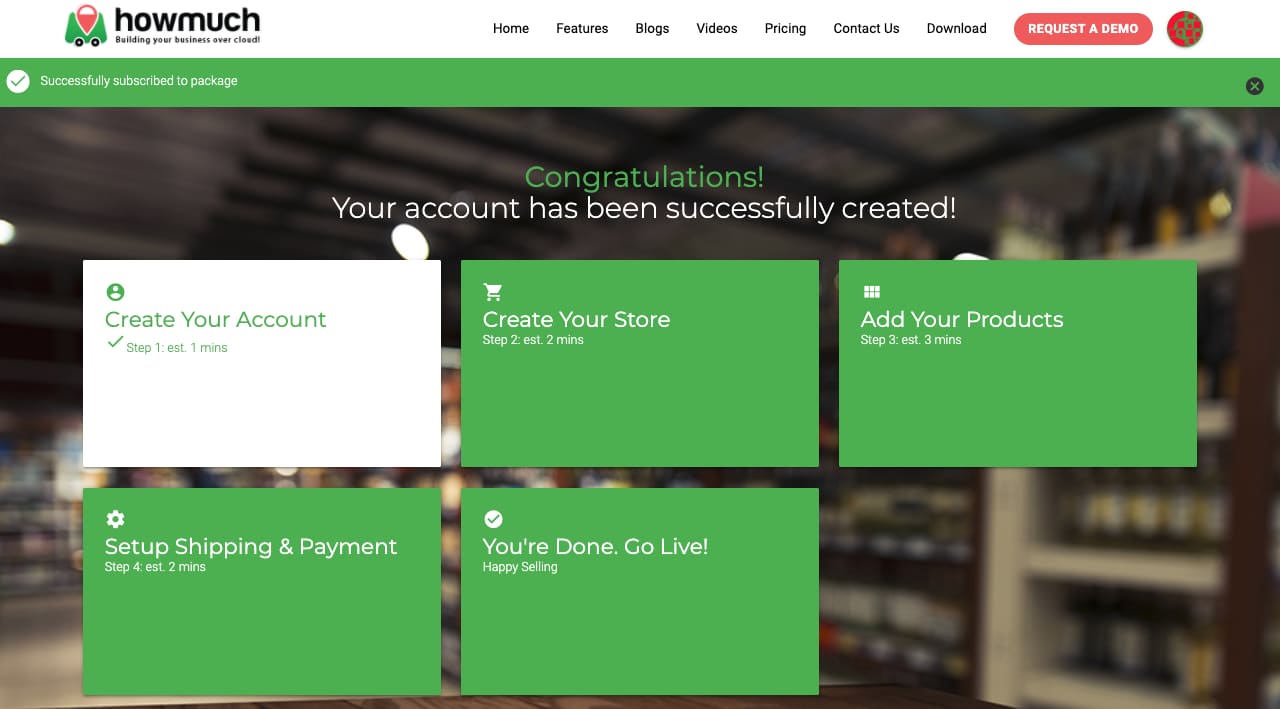The image size is (1280, 709).
Task: Open the Download link in the navigation
Action: coord(956,28)
